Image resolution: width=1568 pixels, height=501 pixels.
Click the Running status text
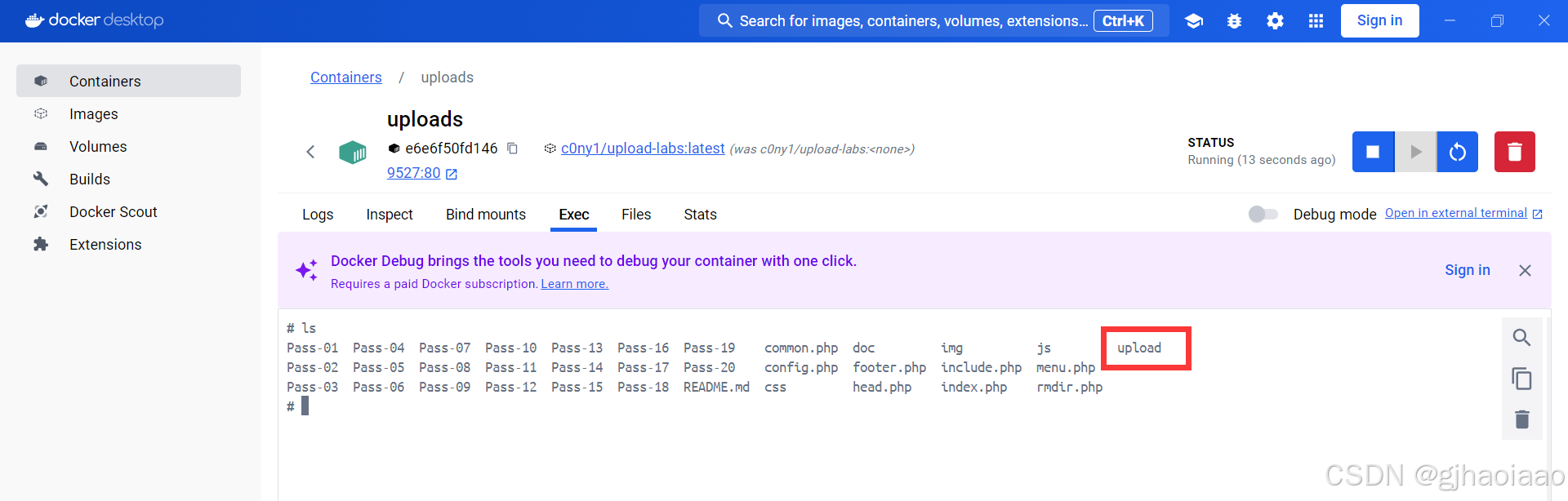point(1262,160)
